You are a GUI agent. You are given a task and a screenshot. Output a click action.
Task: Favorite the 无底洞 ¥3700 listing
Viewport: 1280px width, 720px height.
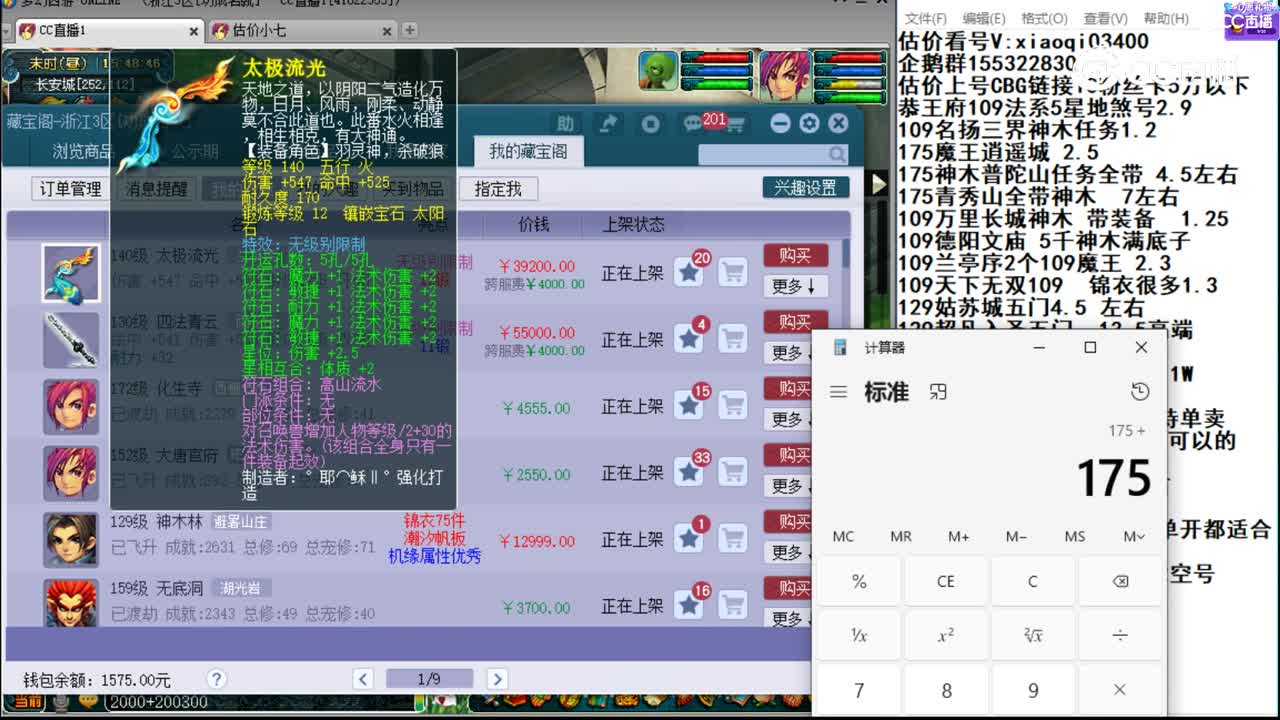[689, 606]
